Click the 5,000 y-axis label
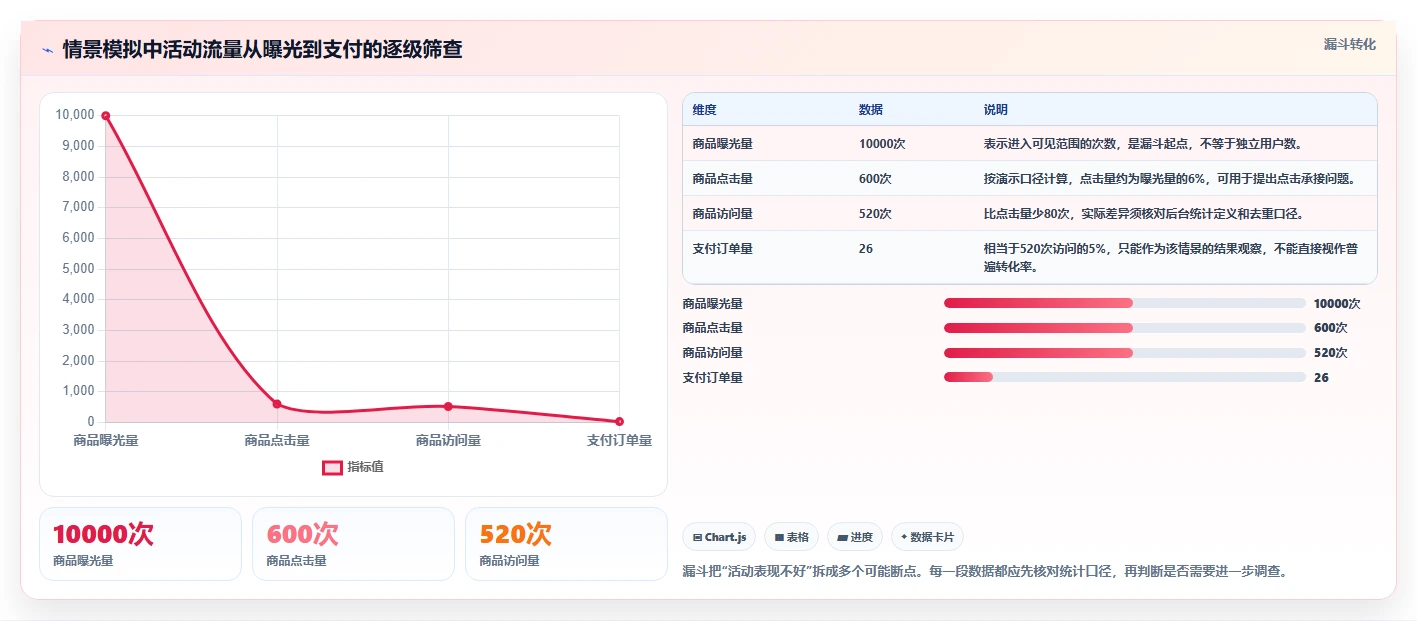This screenshot has width=1417, height=621. tap(78, 269)
